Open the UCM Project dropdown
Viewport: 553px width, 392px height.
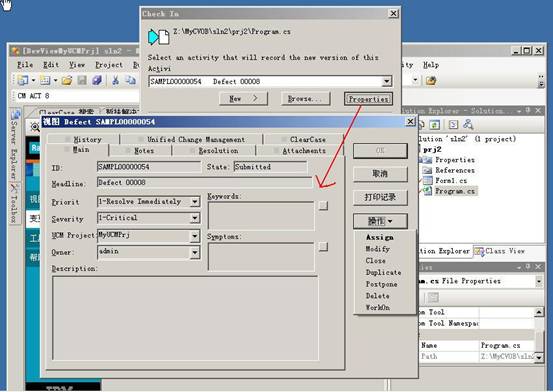tap(195, 235)
